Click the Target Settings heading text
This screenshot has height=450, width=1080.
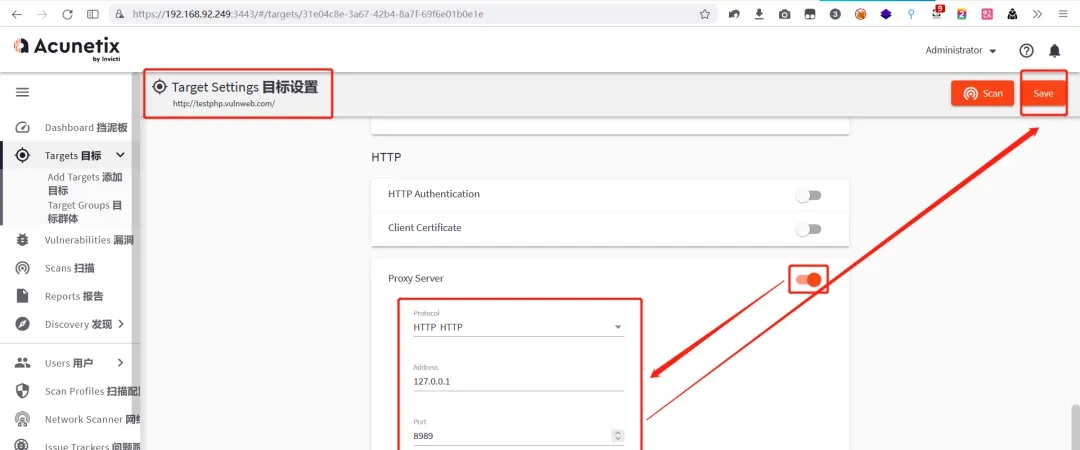pos(245,87)
